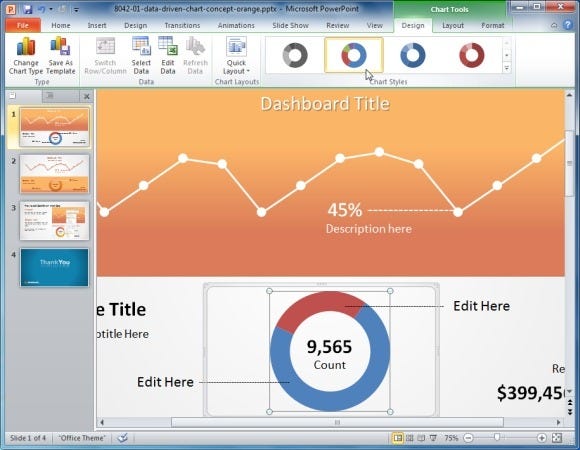Click the Description here text
The width and height of the screenshot is (580, 450).
pos(368,229)
